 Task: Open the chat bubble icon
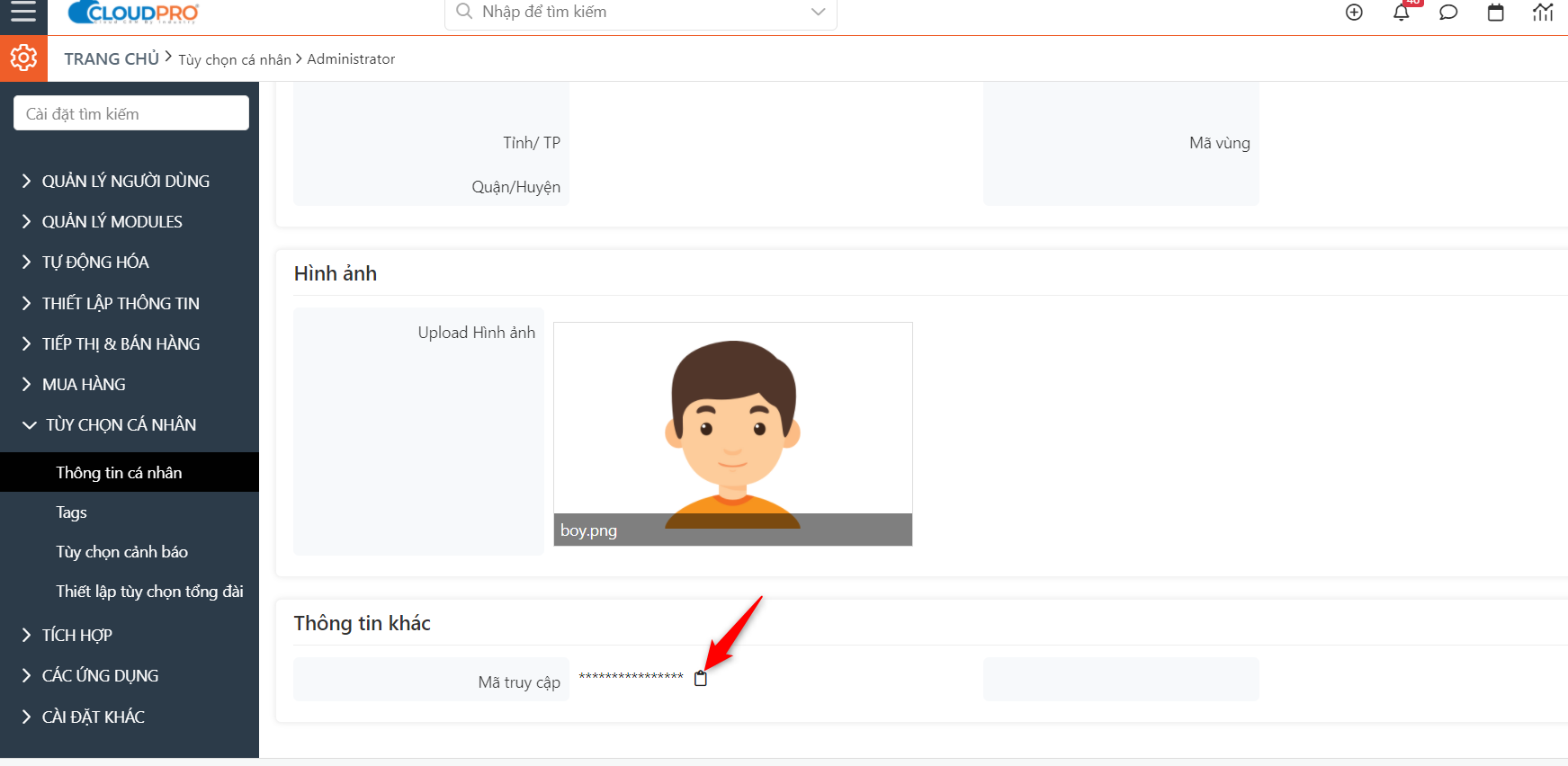[1448, 13]
